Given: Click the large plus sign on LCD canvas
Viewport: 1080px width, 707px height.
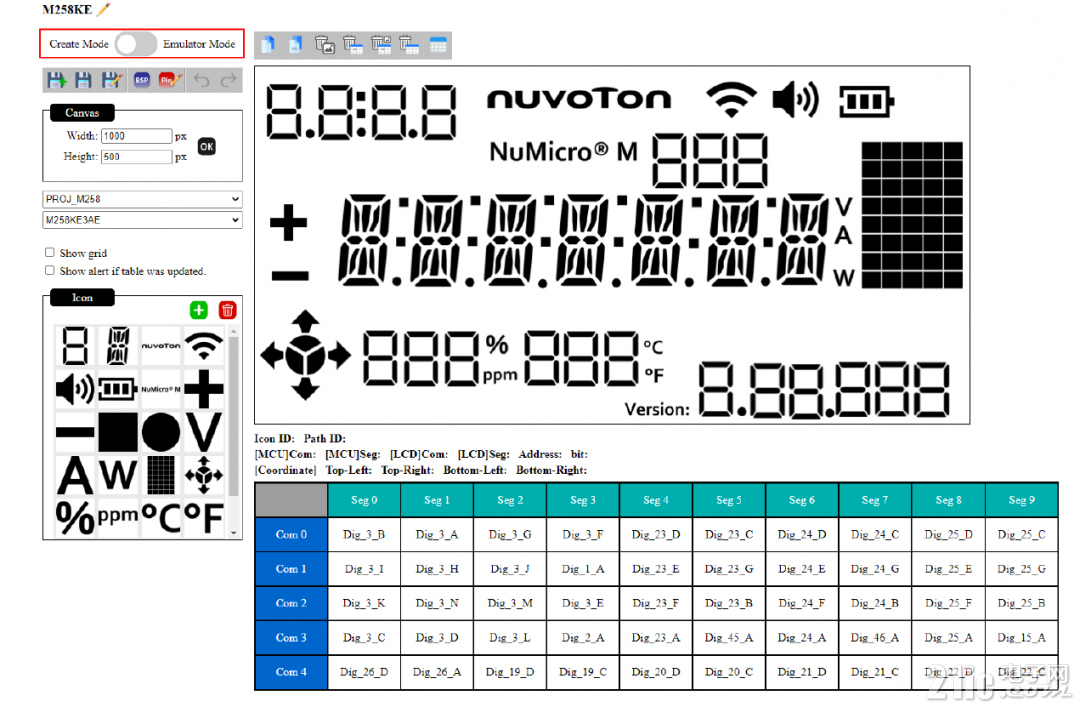Looking at the screenshot, I should (x=289, y=223).
